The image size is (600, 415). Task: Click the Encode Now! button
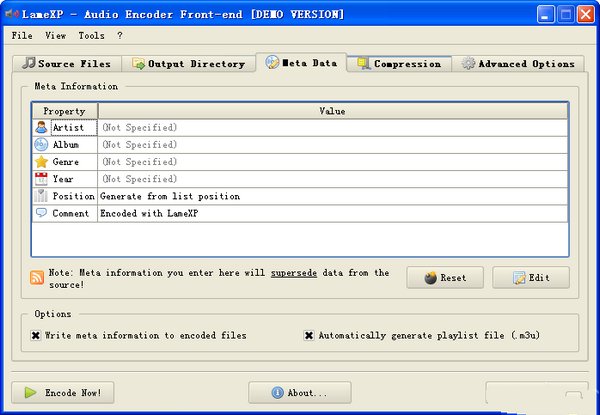[63, 392]
